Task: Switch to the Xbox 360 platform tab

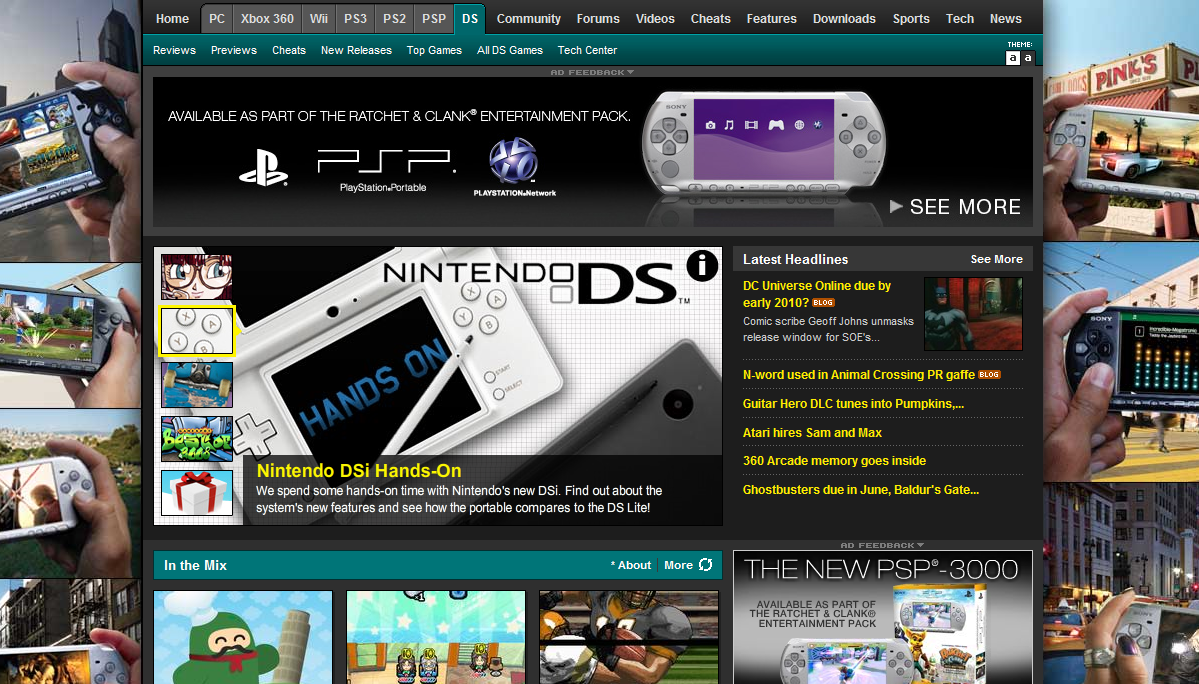Action: [x=267, y=18]
